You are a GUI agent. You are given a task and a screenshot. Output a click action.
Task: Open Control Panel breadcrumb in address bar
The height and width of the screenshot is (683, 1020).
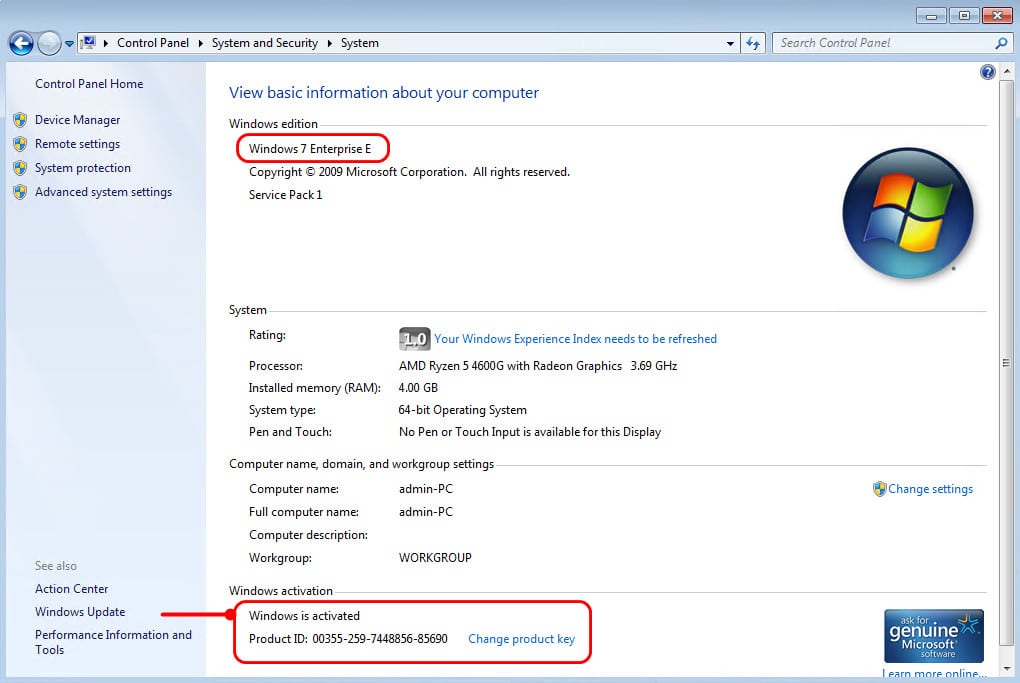[x=153, y=43]
